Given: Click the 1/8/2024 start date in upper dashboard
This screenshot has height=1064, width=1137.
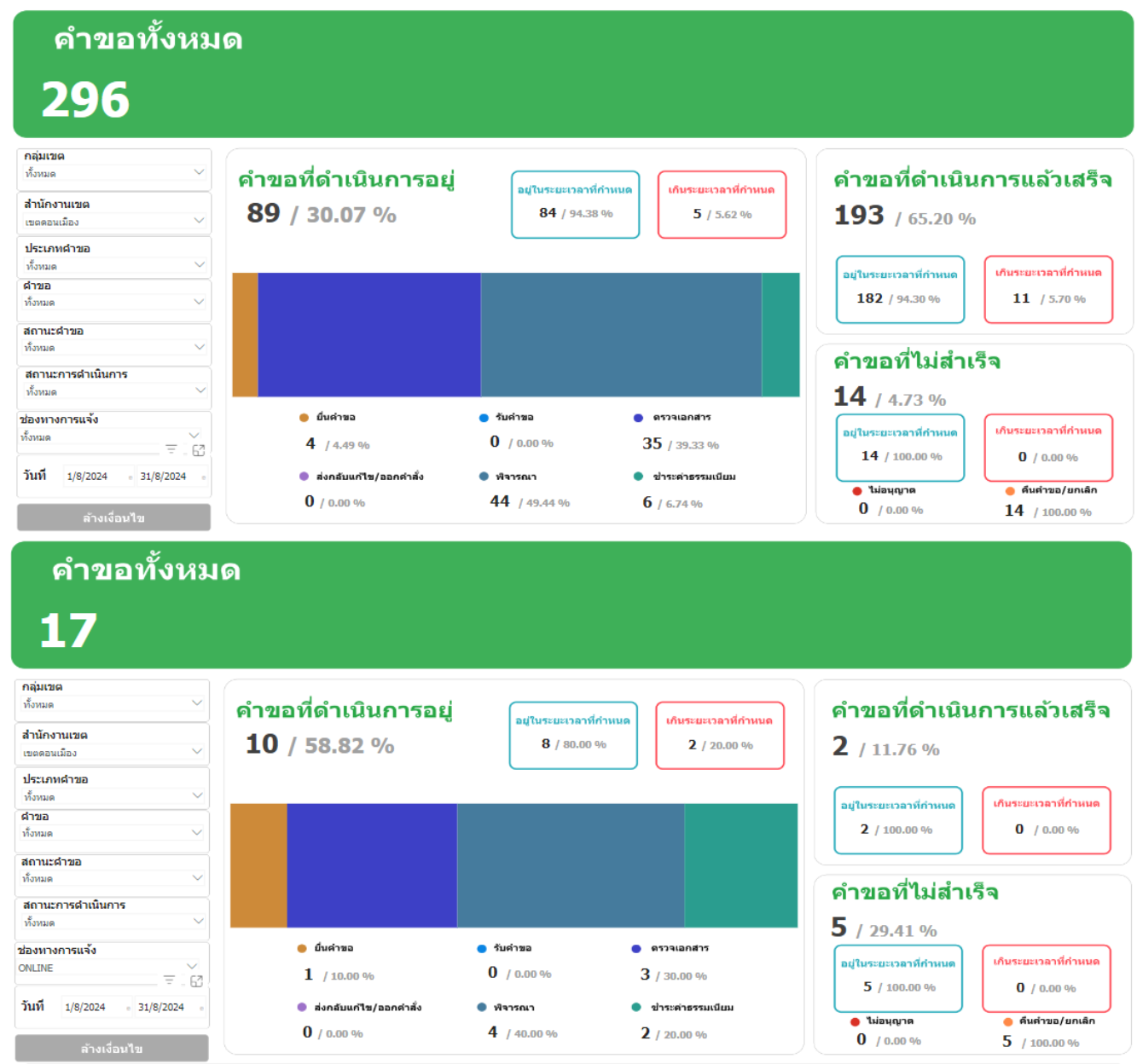Looking at the screenshot, I should point(87,477).
